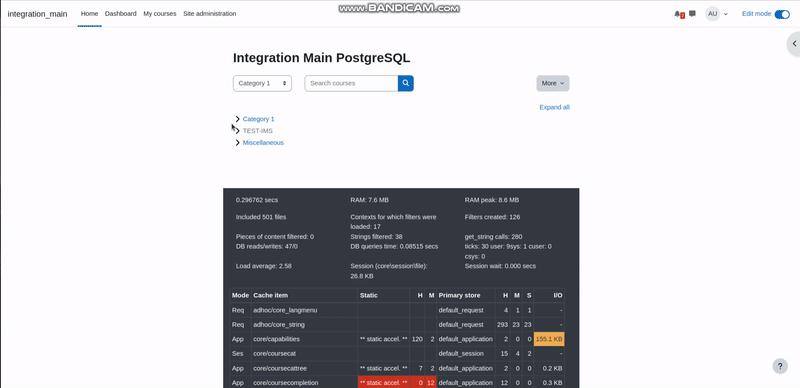
Task: Click the Edit mode label
Action: click(756, 14)
